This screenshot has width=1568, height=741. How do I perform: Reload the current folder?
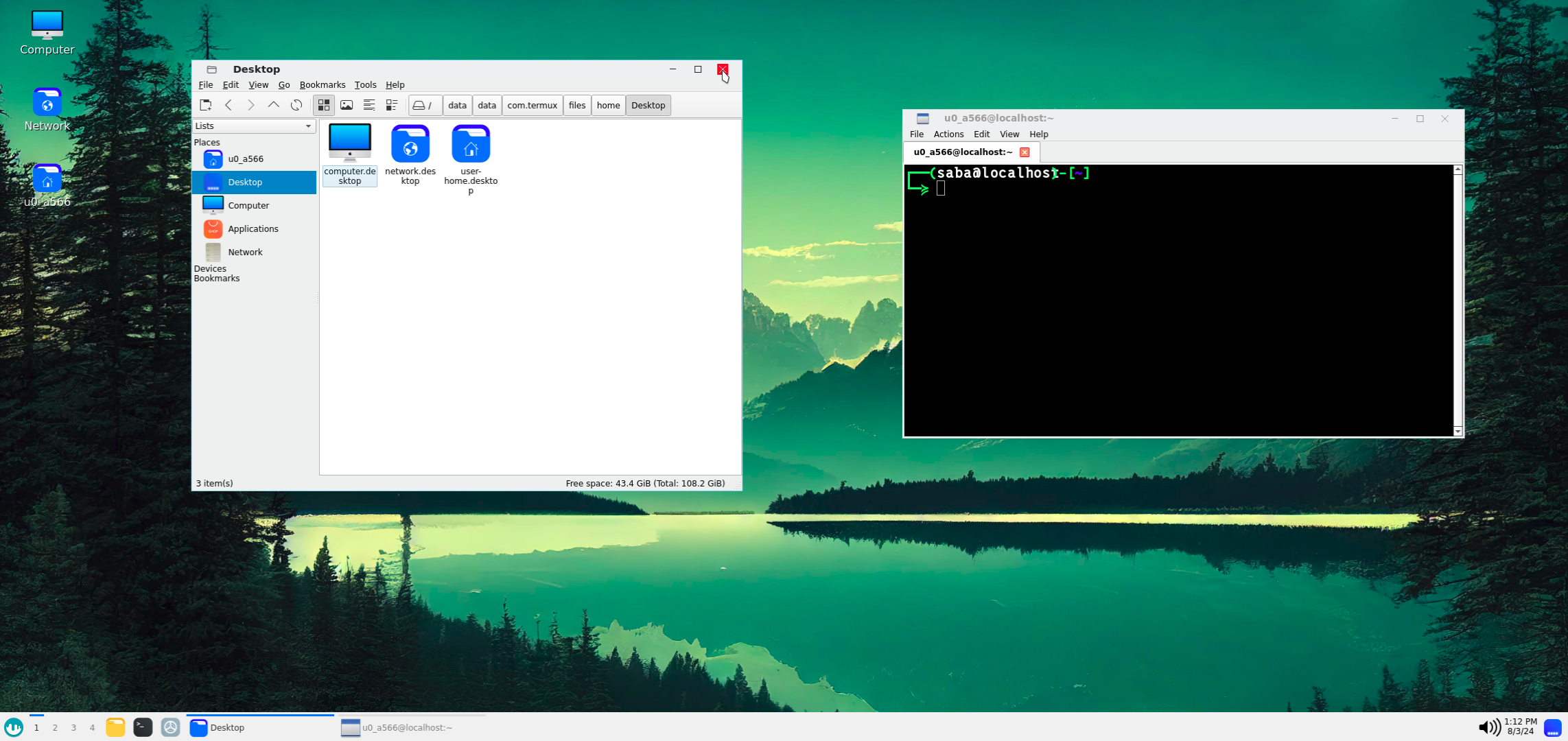pos(296,105)
